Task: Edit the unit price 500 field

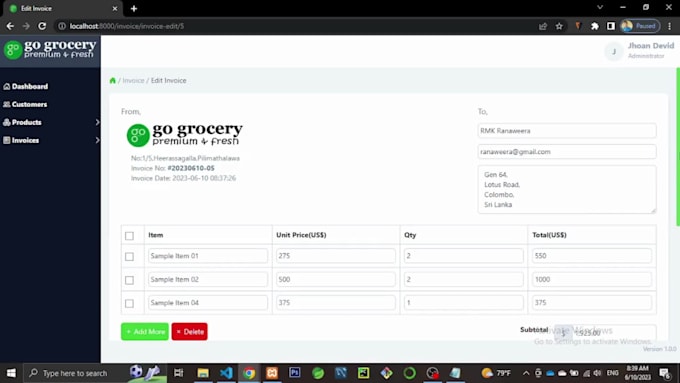Action: click(336, 279)
